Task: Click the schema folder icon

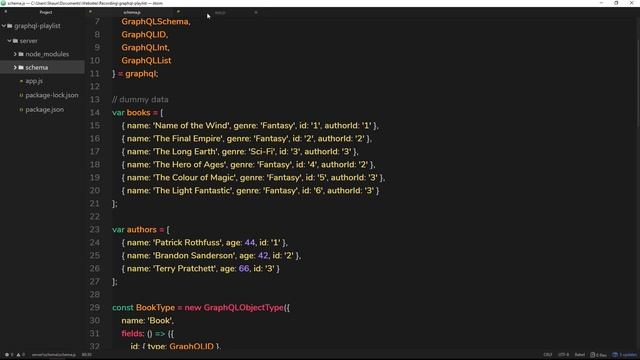Action: 21,67
